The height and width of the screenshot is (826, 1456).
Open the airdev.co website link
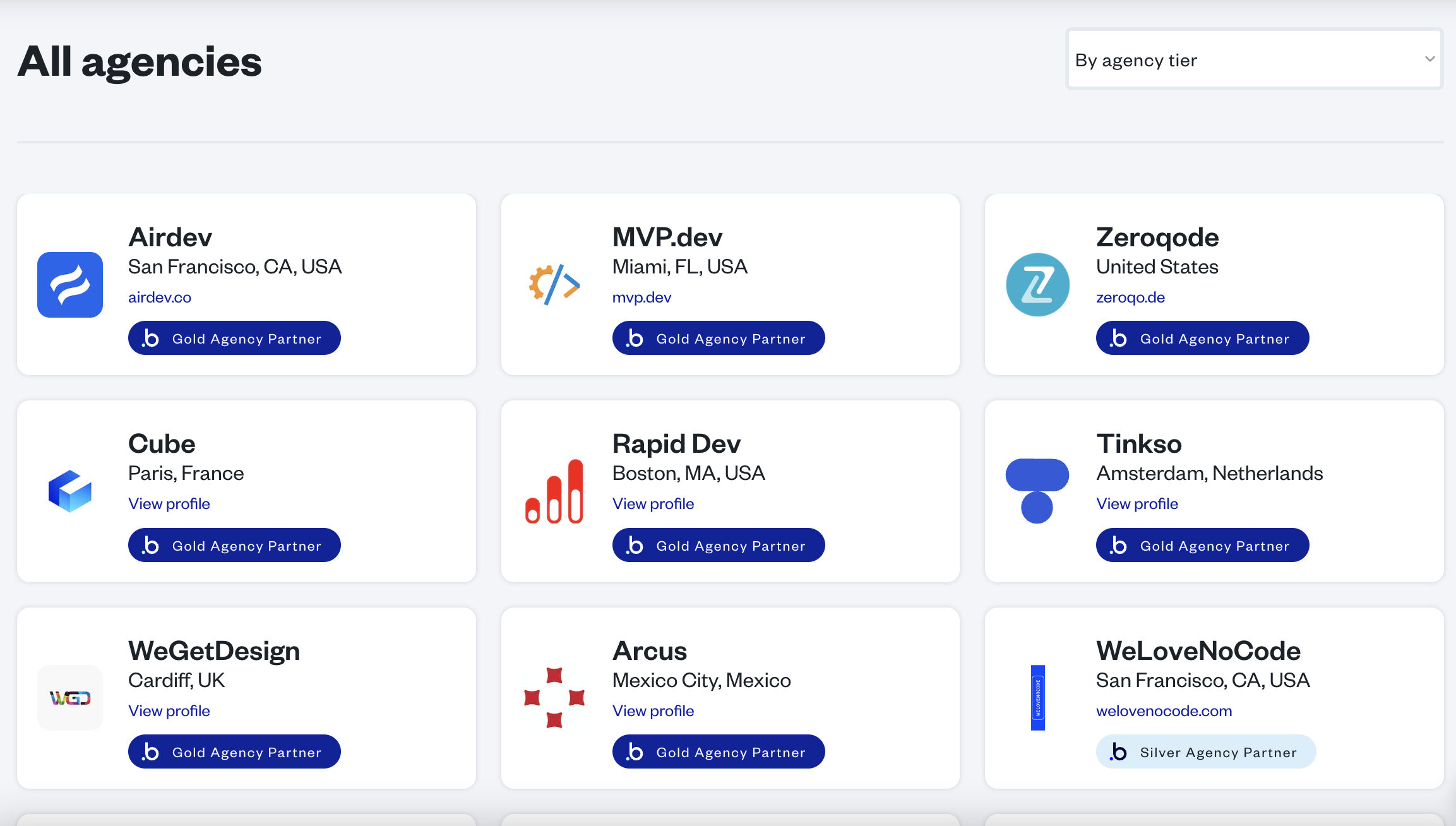pos(160,297)
